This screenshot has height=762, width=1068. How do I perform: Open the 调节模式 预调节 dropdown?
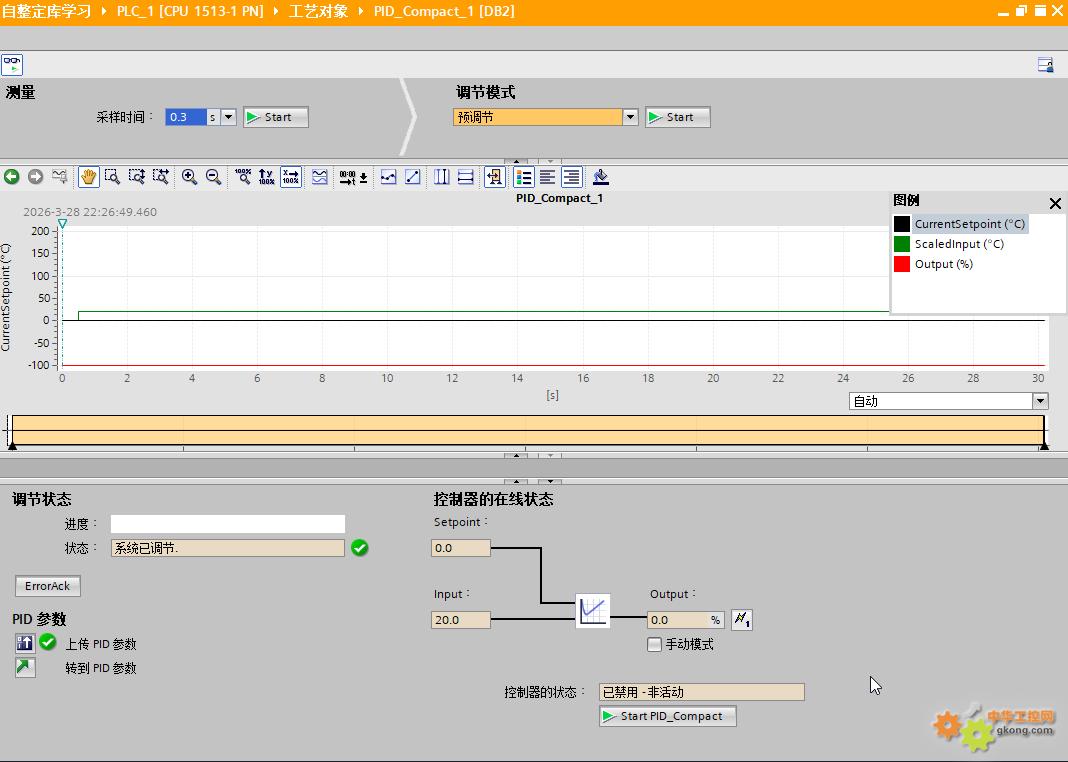(x=630, y=117)
